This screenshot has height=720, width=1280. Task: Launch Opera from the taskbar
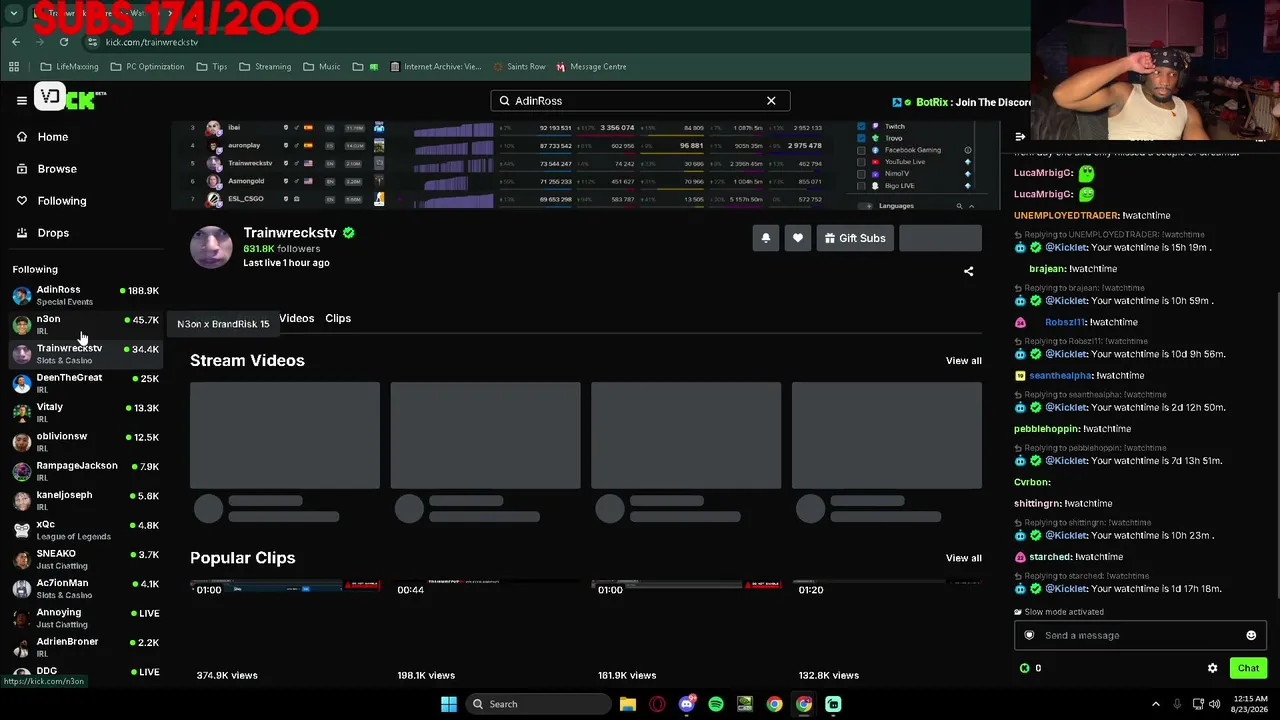(657, 704)
